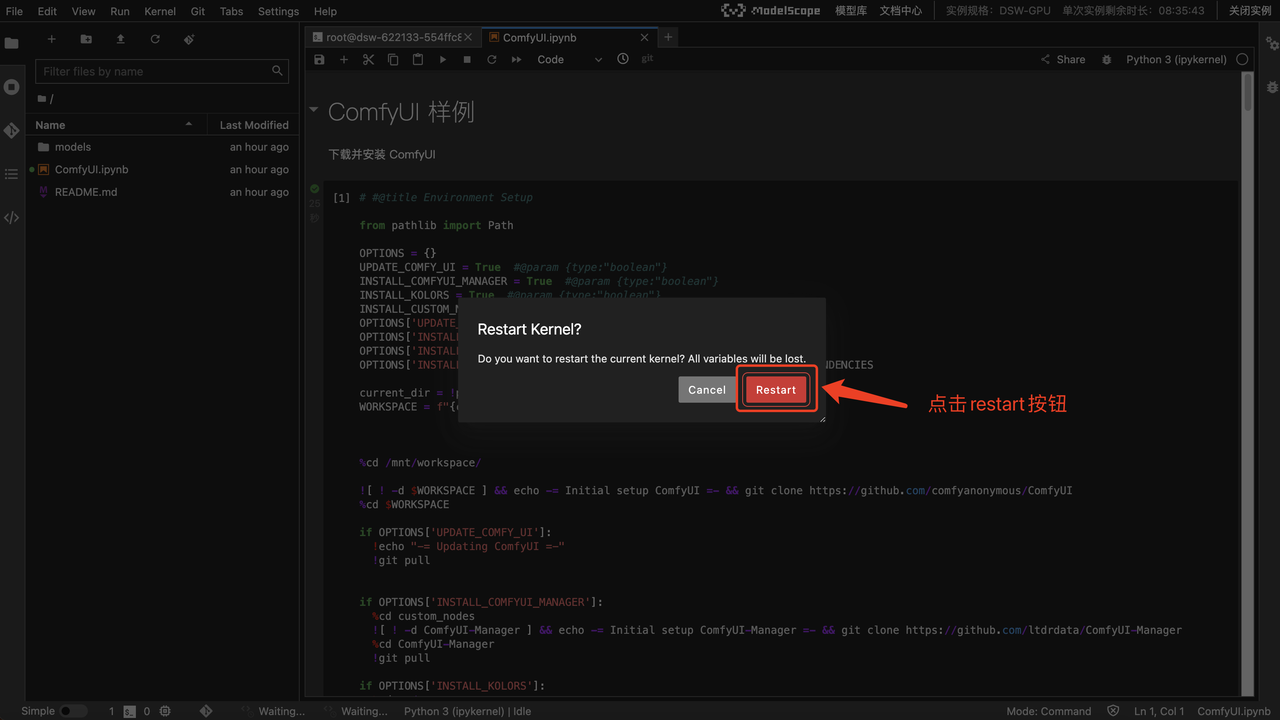Open README.md in file list
The width and height of the screenshot is (1280, 720).
point(162,192)
